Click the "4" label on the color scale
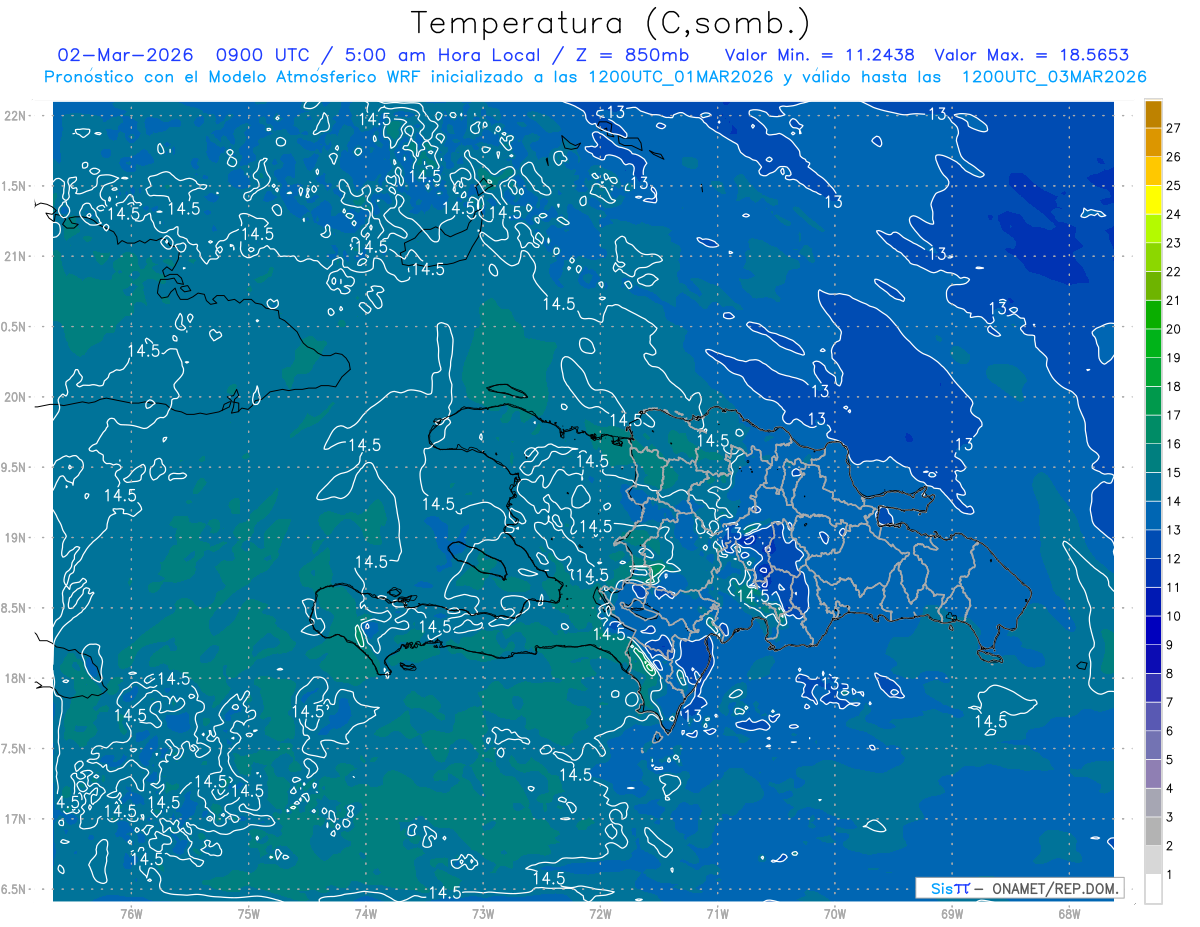This screenshot has height=927, width=1200. (1169, 789)
